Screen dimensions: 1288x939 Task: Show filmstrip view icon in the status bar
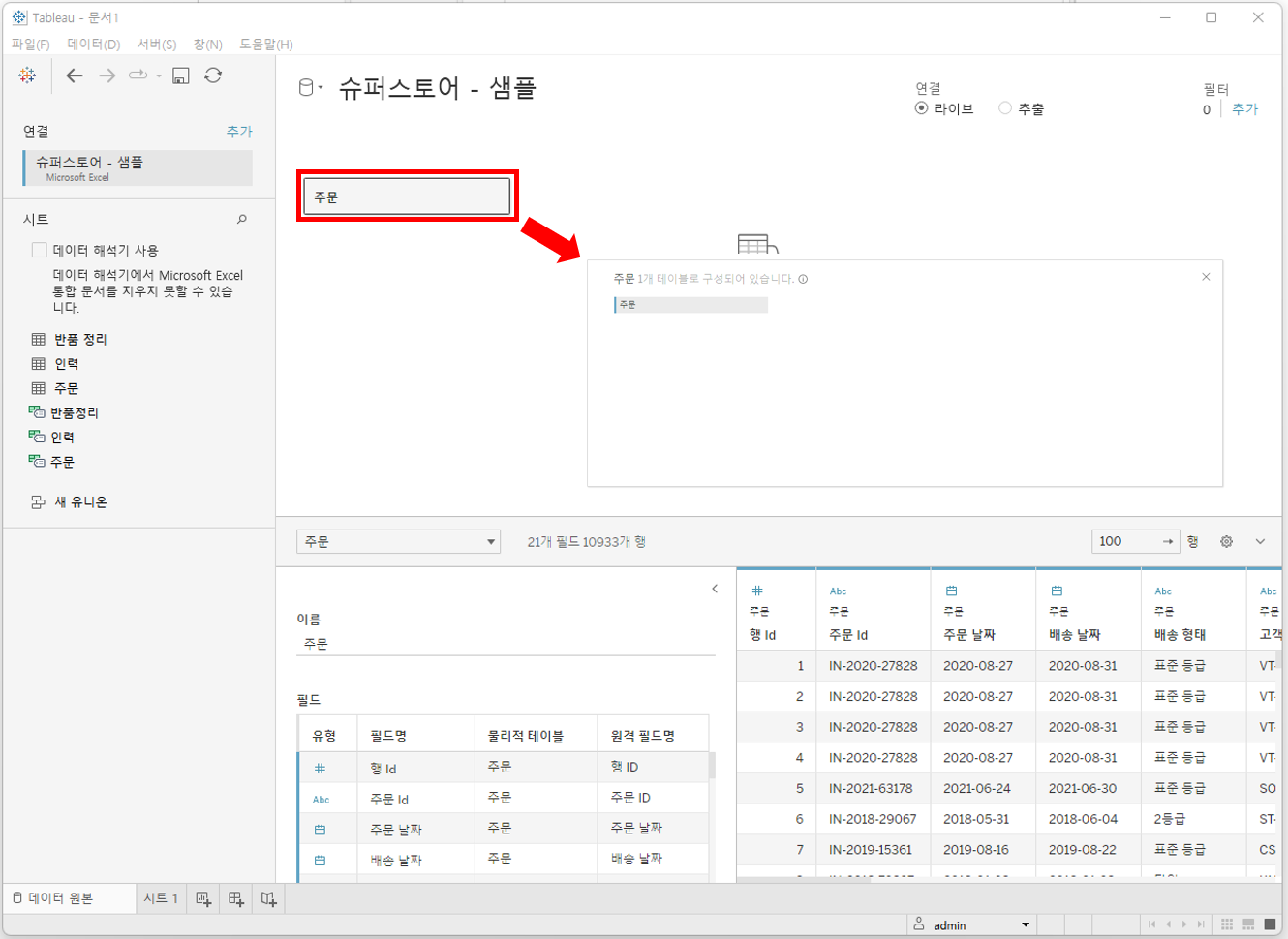tap(1248, 924)
